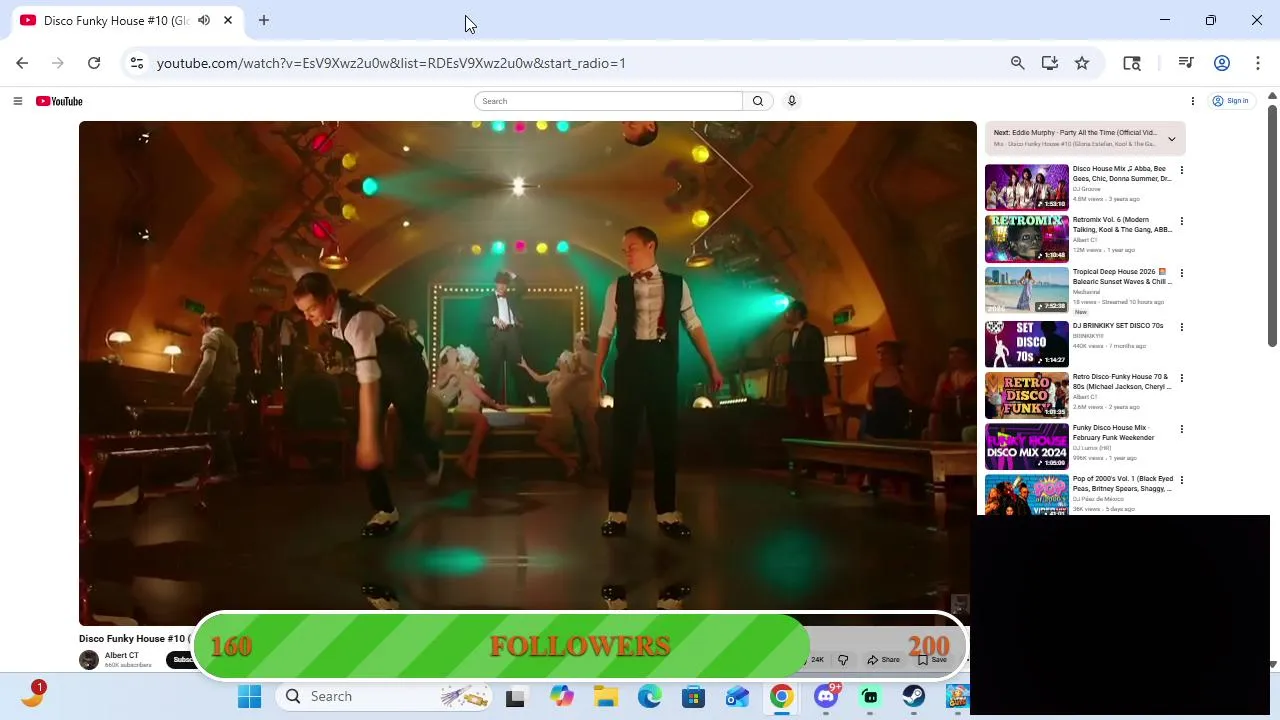Bookmark this page with the star

[1081, 63]
